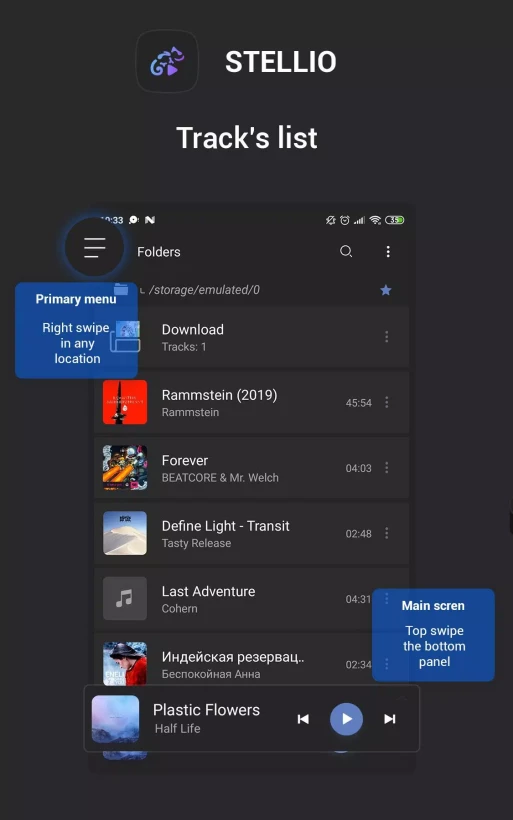Click the Define Light - Transit artwork
Viewport: 513px width, 820px height.
coord(125,533)
